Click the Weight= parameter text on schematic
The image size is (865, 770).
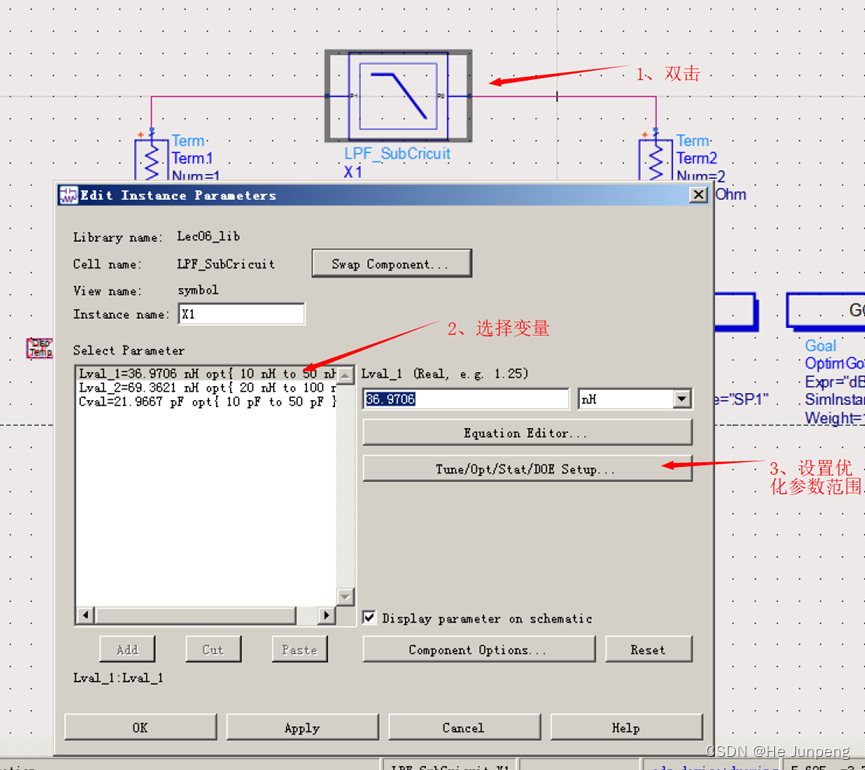pyautogui.click(x=835, y=418)
